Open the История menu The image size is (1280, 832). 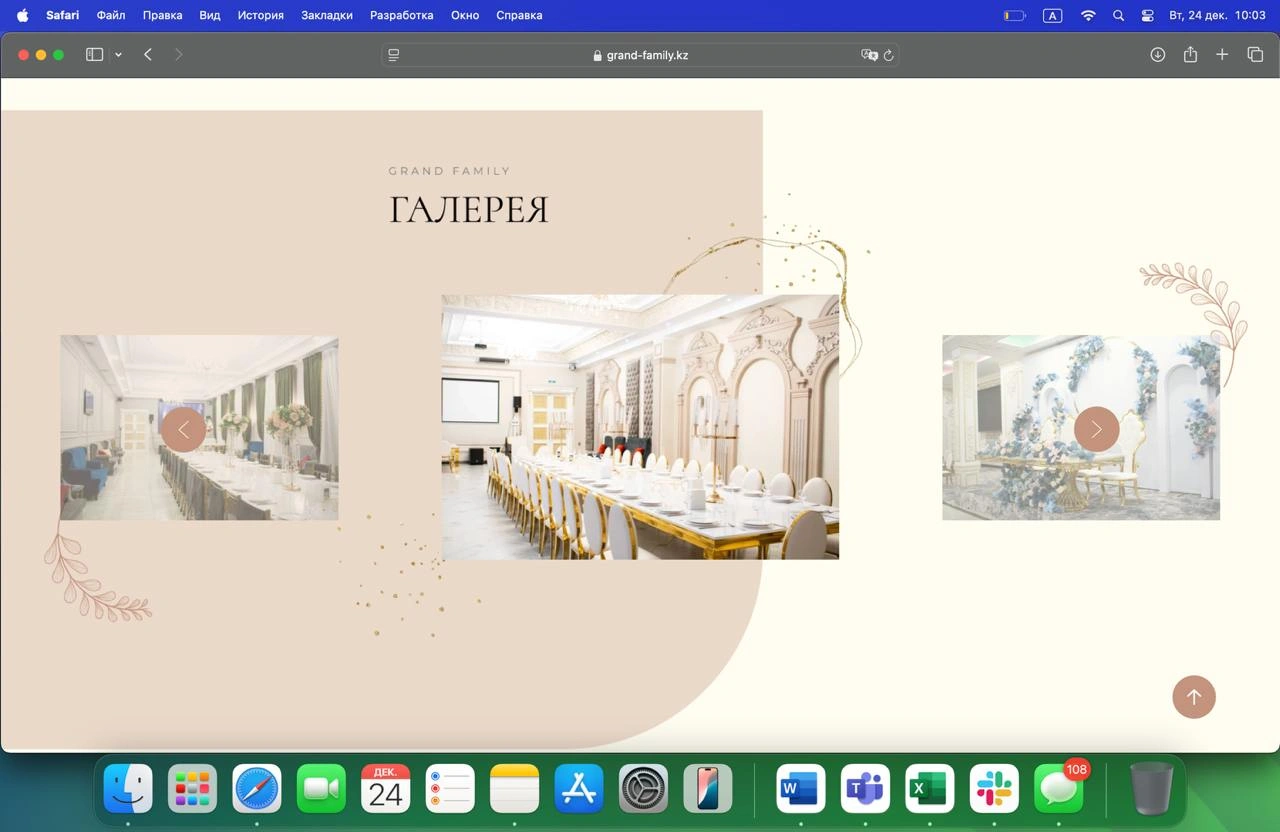tap(261, 15)
